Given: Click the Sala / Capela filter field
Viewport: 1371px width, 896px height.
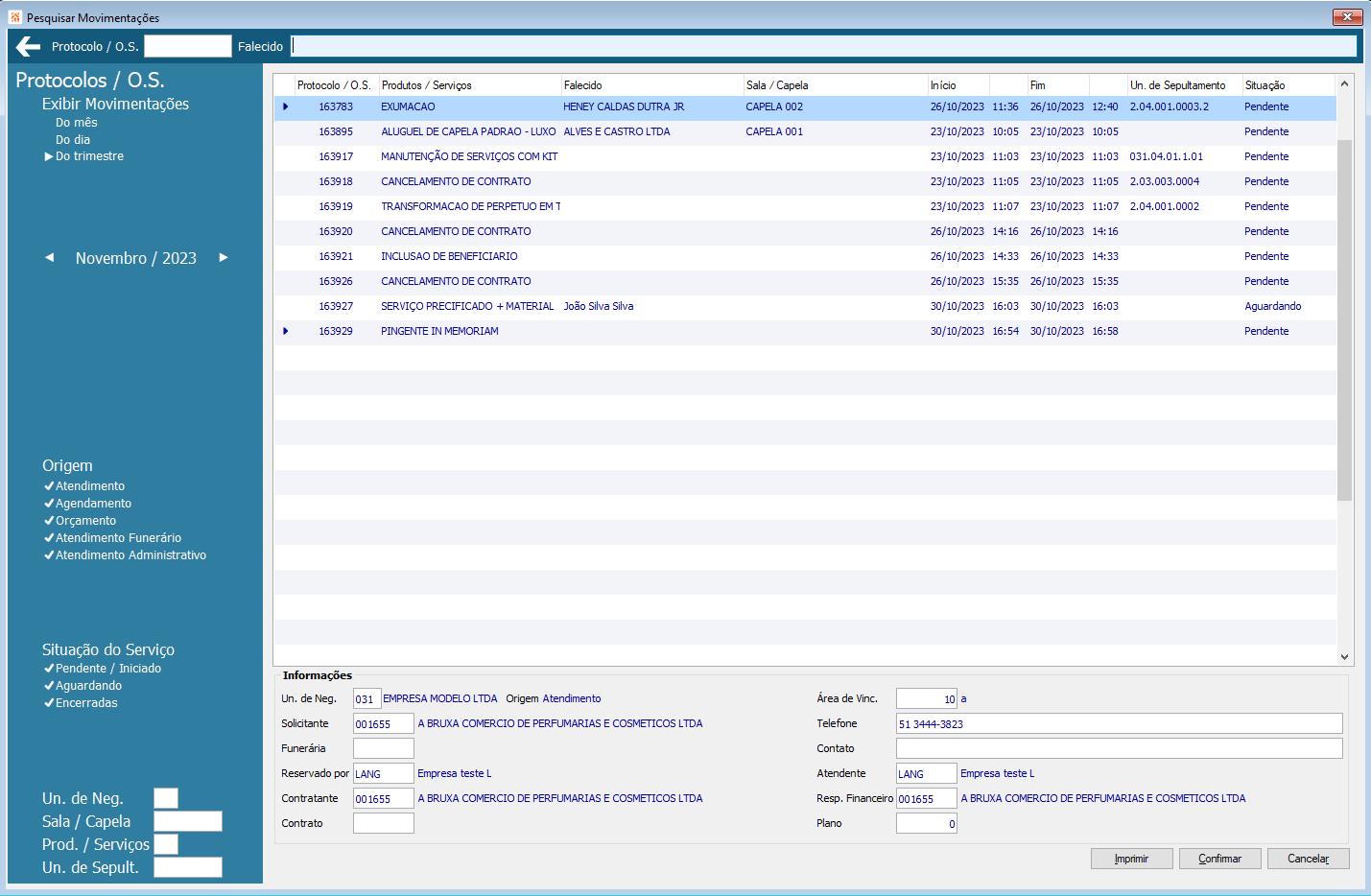Looking at the screenshot, I should click(x=188, y=821).
